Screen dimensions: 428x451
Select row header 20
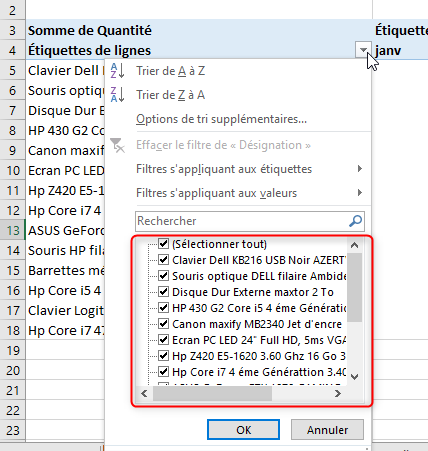(12, 370)
